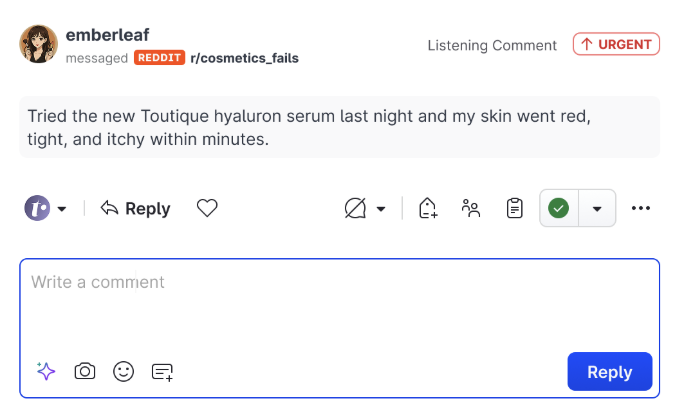Open the AI assist sparkle icon
The width and height of the screenshot is (678, 412).
[x=46, y=371]
